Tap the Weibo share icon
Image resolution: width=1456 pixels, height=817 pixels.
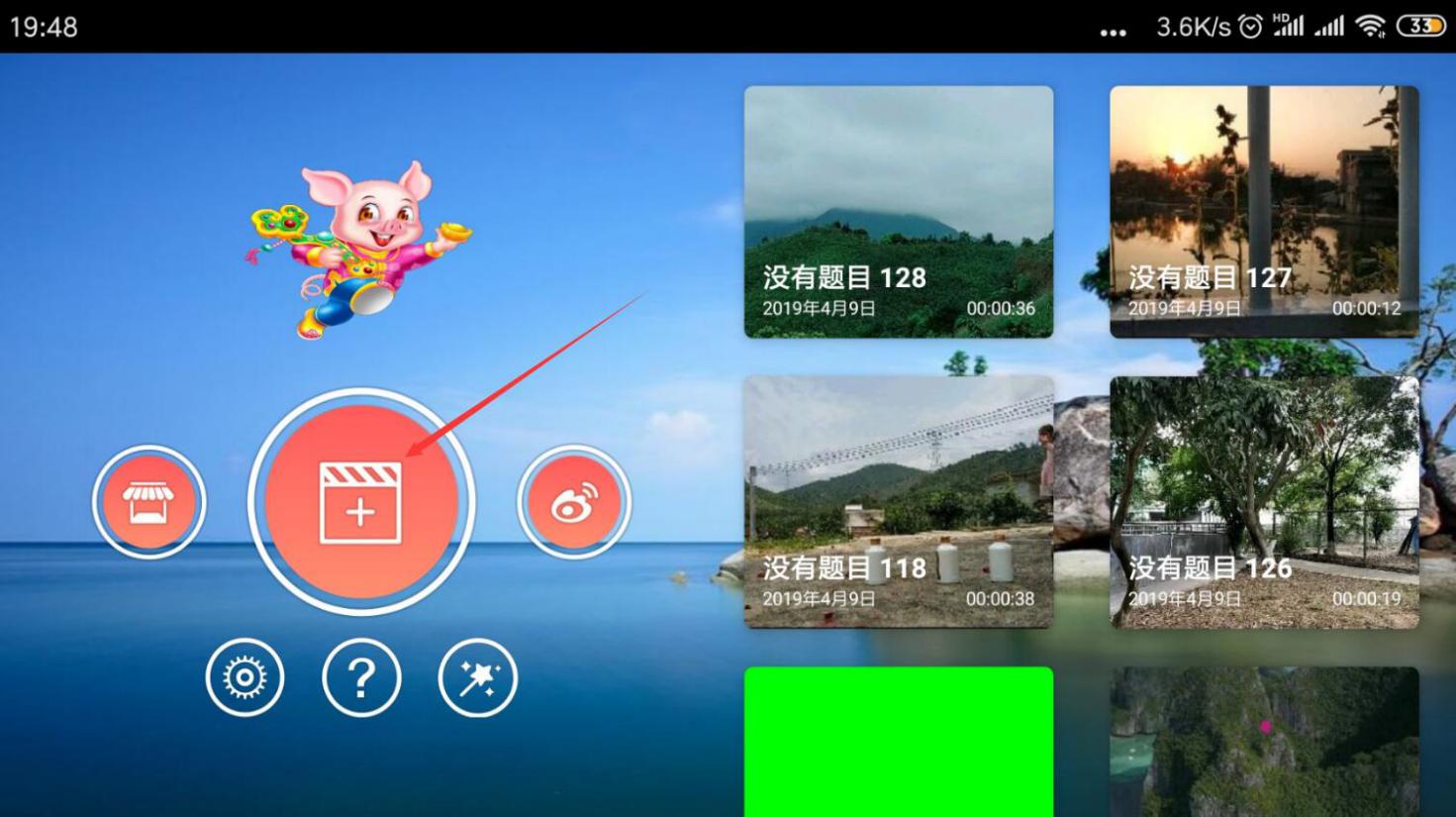(x=574, y=502)
